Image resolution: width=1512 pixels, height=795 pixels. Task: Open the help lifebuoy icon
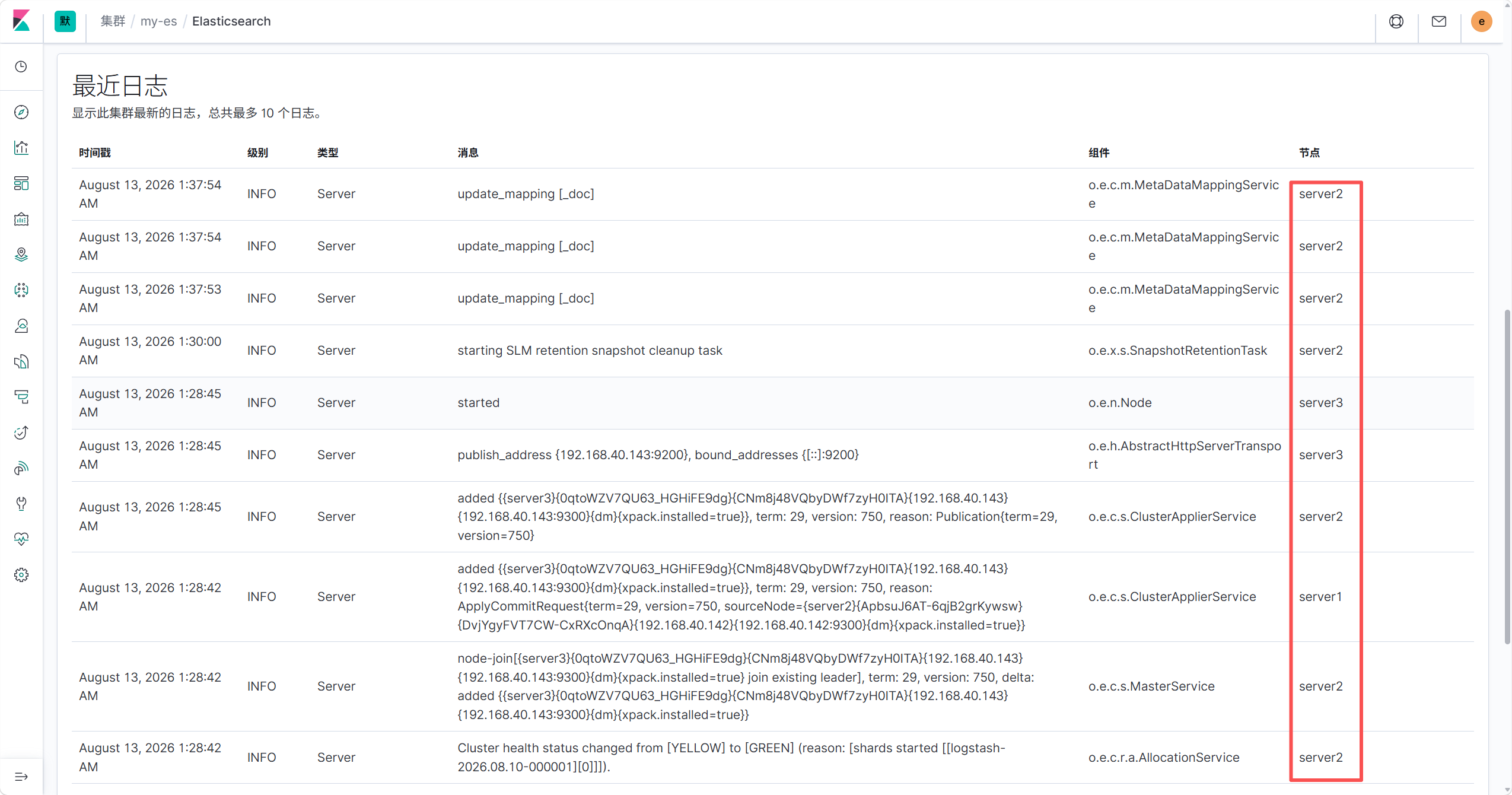coord(1396,21)
